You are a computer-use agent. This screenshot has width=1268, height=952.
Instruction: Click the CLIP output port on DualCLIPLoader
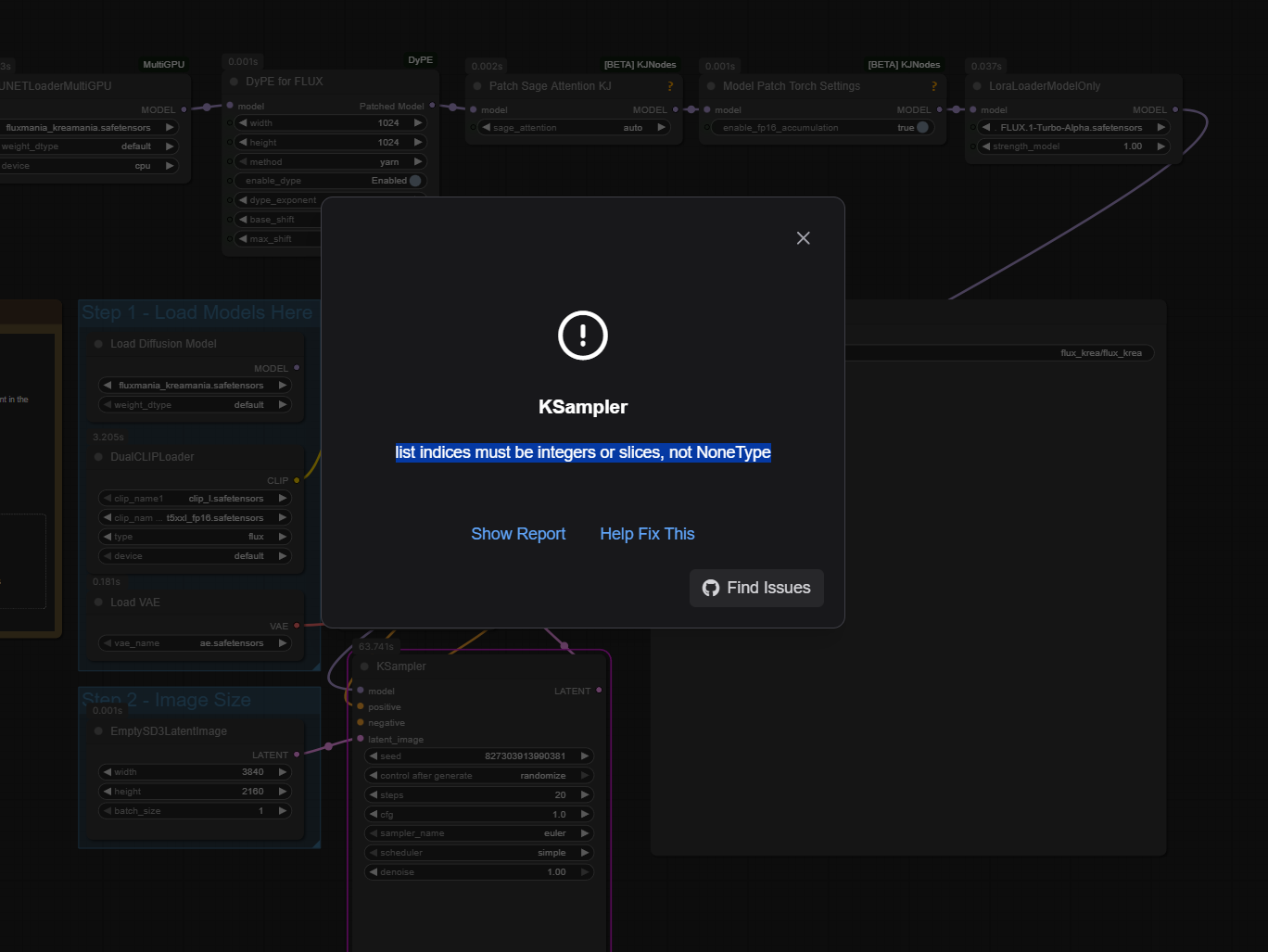(x=297, y=480)
